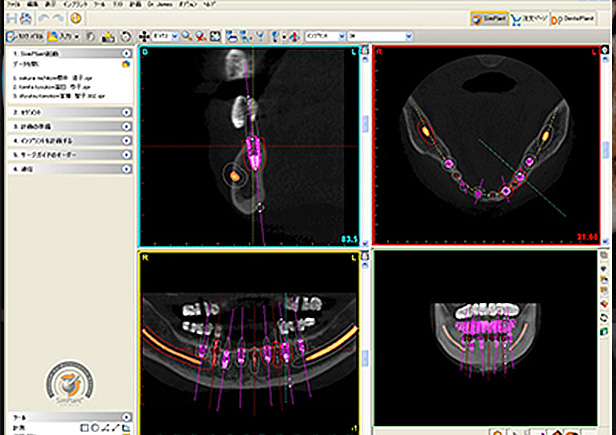The height and width of the screenshot is (435, 616).
Task: Switch to the SimPlant tab
Action: point(491,18)
